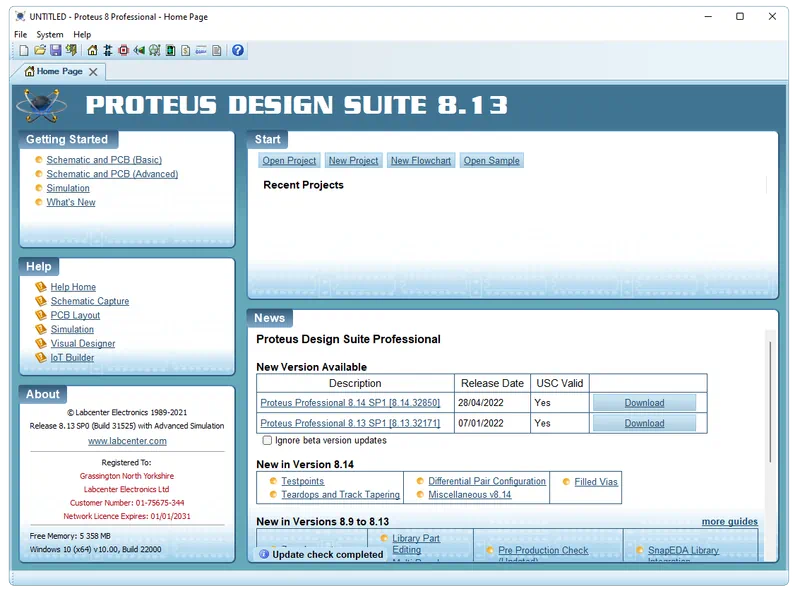Open the Project Notes toolbar icon
Screen dimensions: 800x591
point(217,51)
